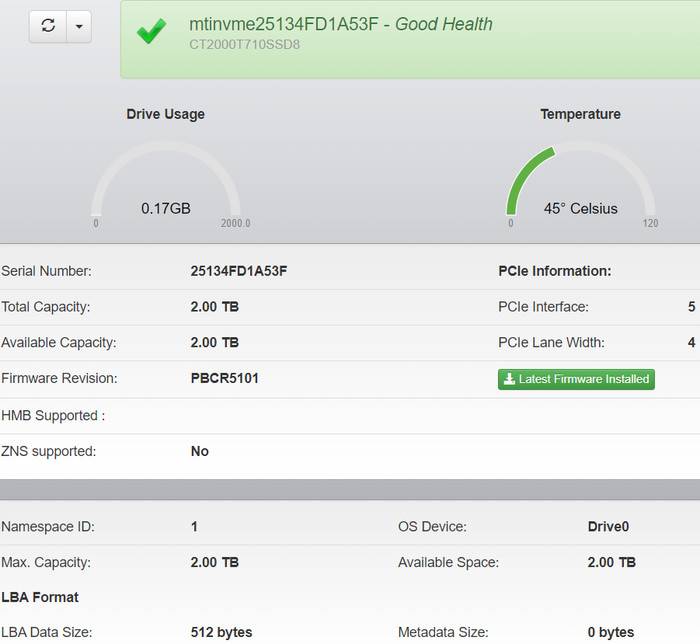Click the Latest Firmware Installed button
The width and height of the screenshot is (700, 644).
576,379
